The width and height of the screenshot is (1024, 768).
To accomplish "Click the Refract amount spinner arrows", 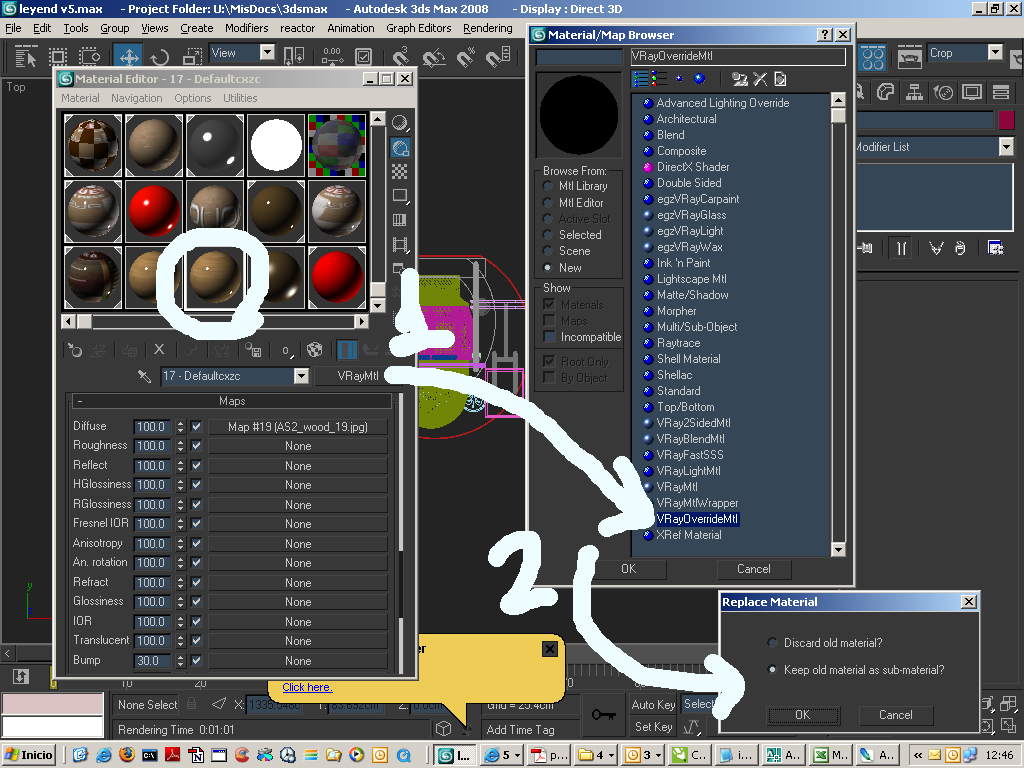I will (x=181, y=583).
